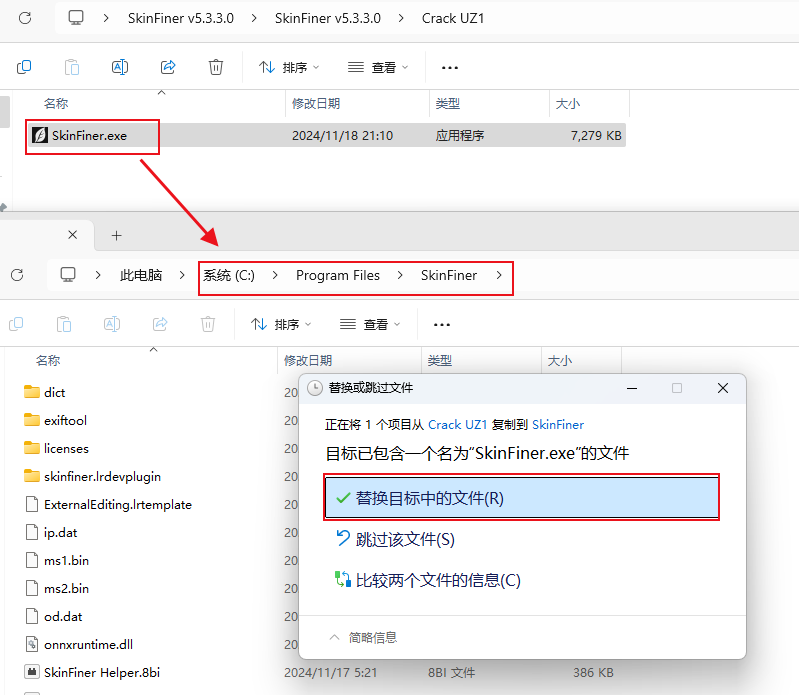Close the 替换或跳过文件 dialog
Screen dimensions: 799x695
723,388
